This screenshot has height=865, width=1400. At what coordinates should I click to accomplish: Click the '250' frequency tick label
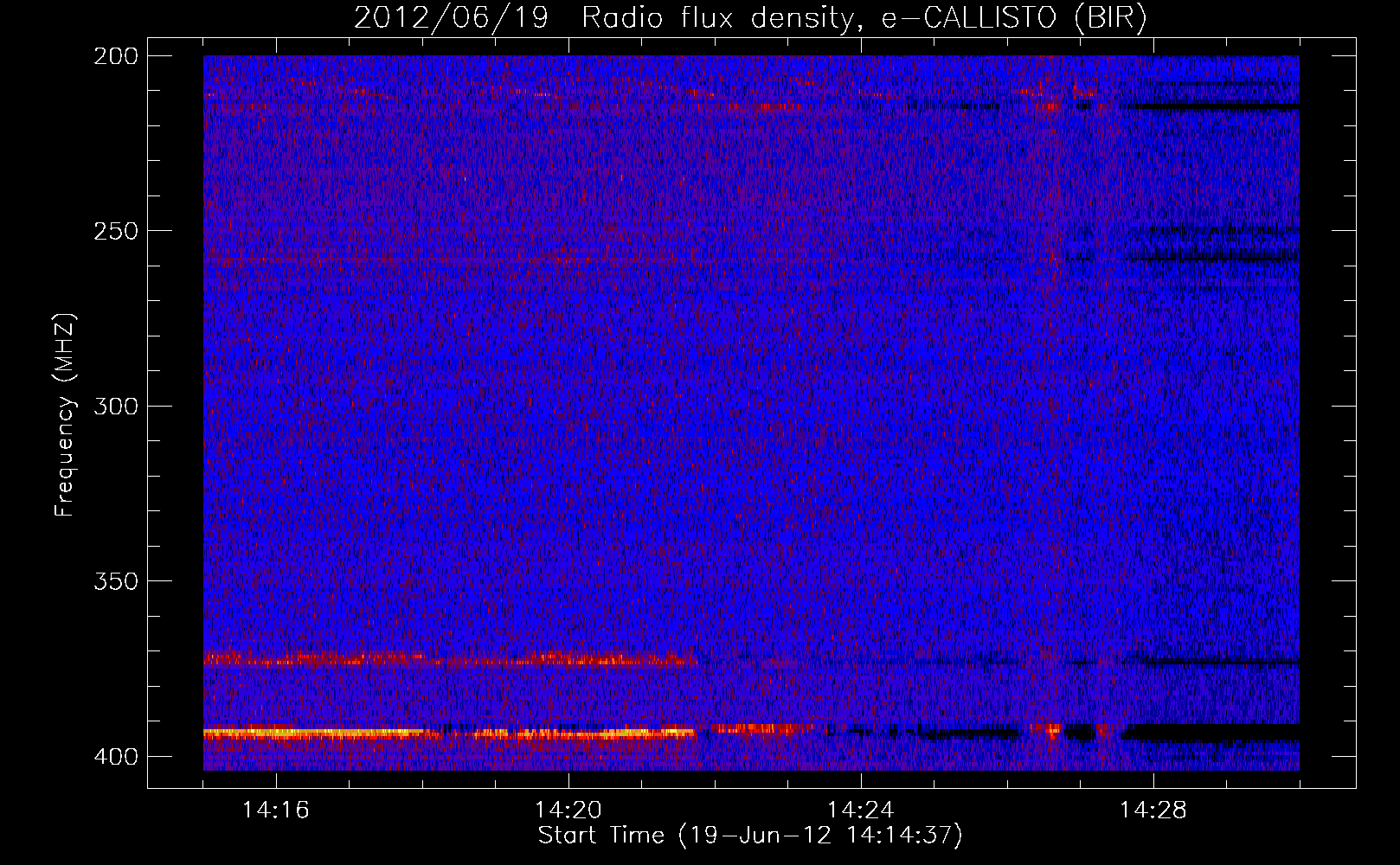click(x=116, y=231)
